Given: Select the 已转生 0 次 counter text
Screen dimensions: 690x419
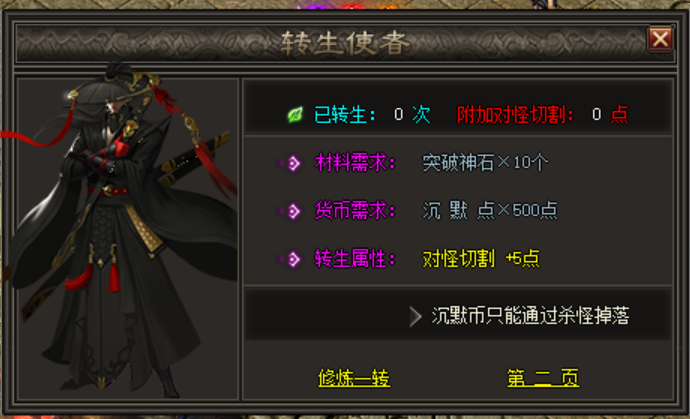Looking at the screenshot, I should [372, 115].
